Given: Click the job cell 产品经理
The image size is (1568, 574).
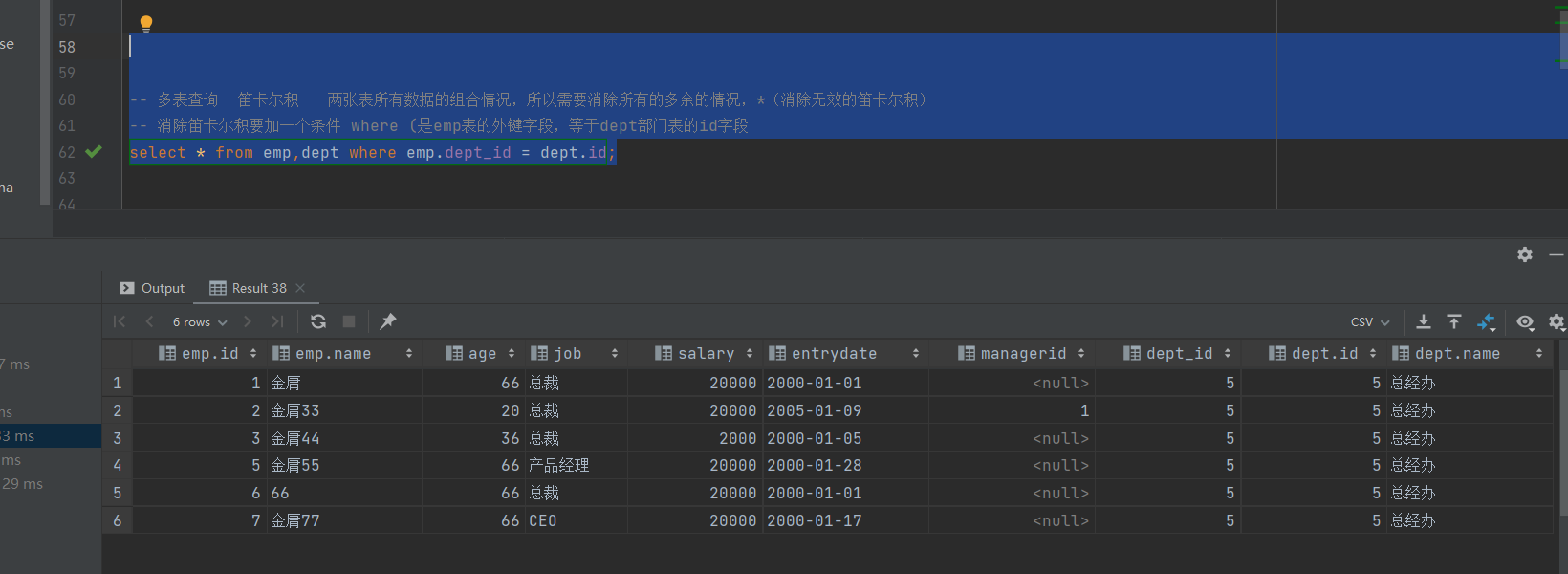Looking at the screenshot, I should (576, 465).
